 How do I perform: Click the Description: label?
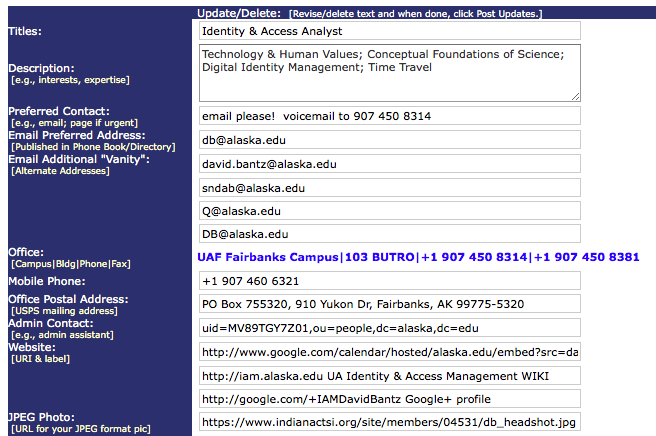[x=41, y=68]
